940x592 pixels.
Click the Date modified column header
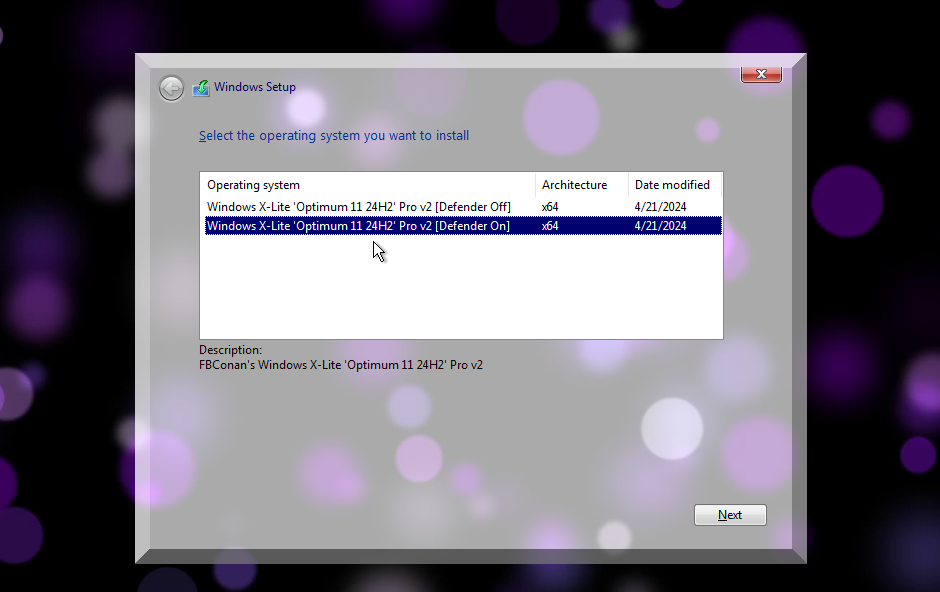click(674, 185)
